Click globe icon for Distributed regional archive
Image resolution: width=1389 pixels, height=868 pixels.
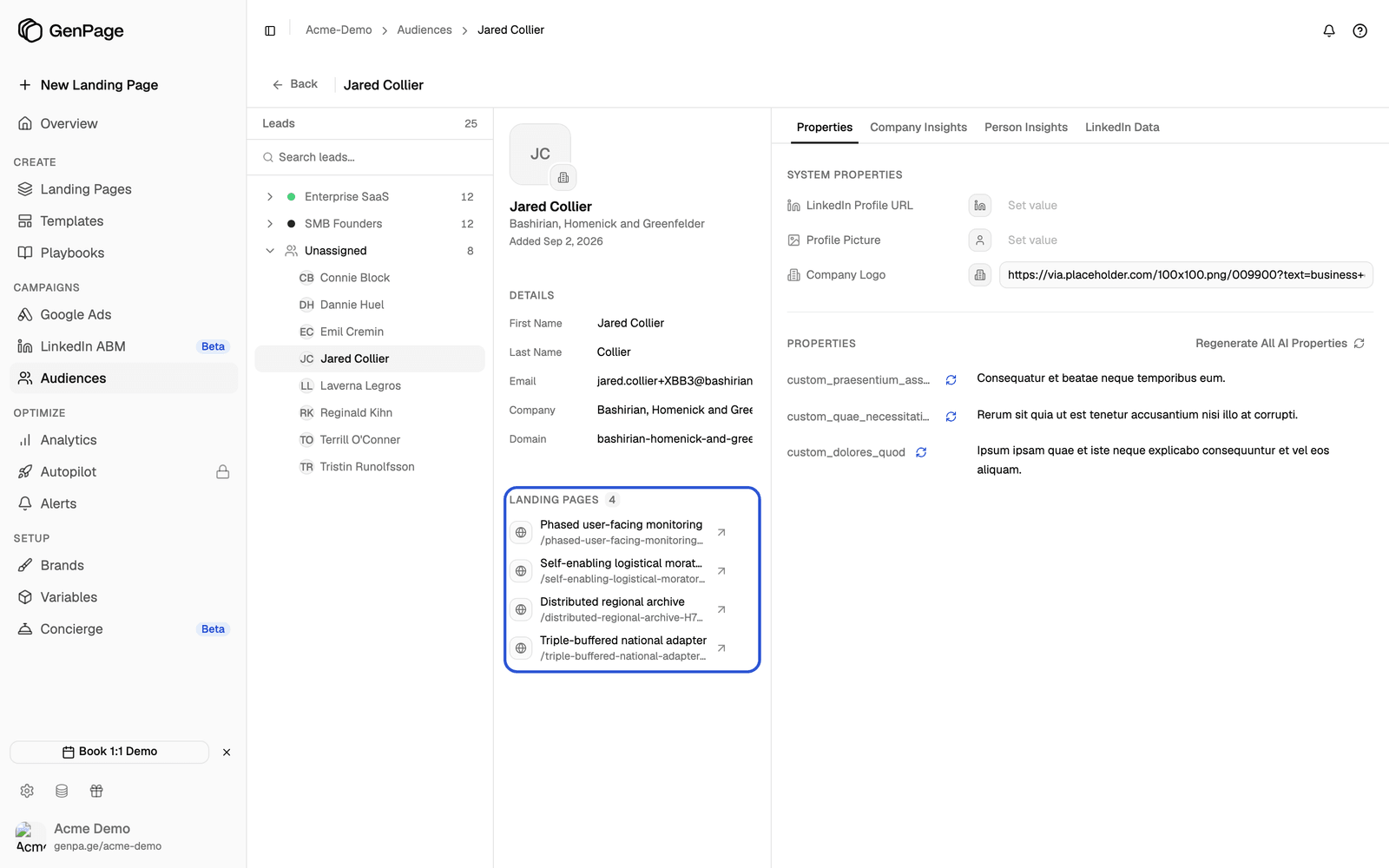coord(521,609)
